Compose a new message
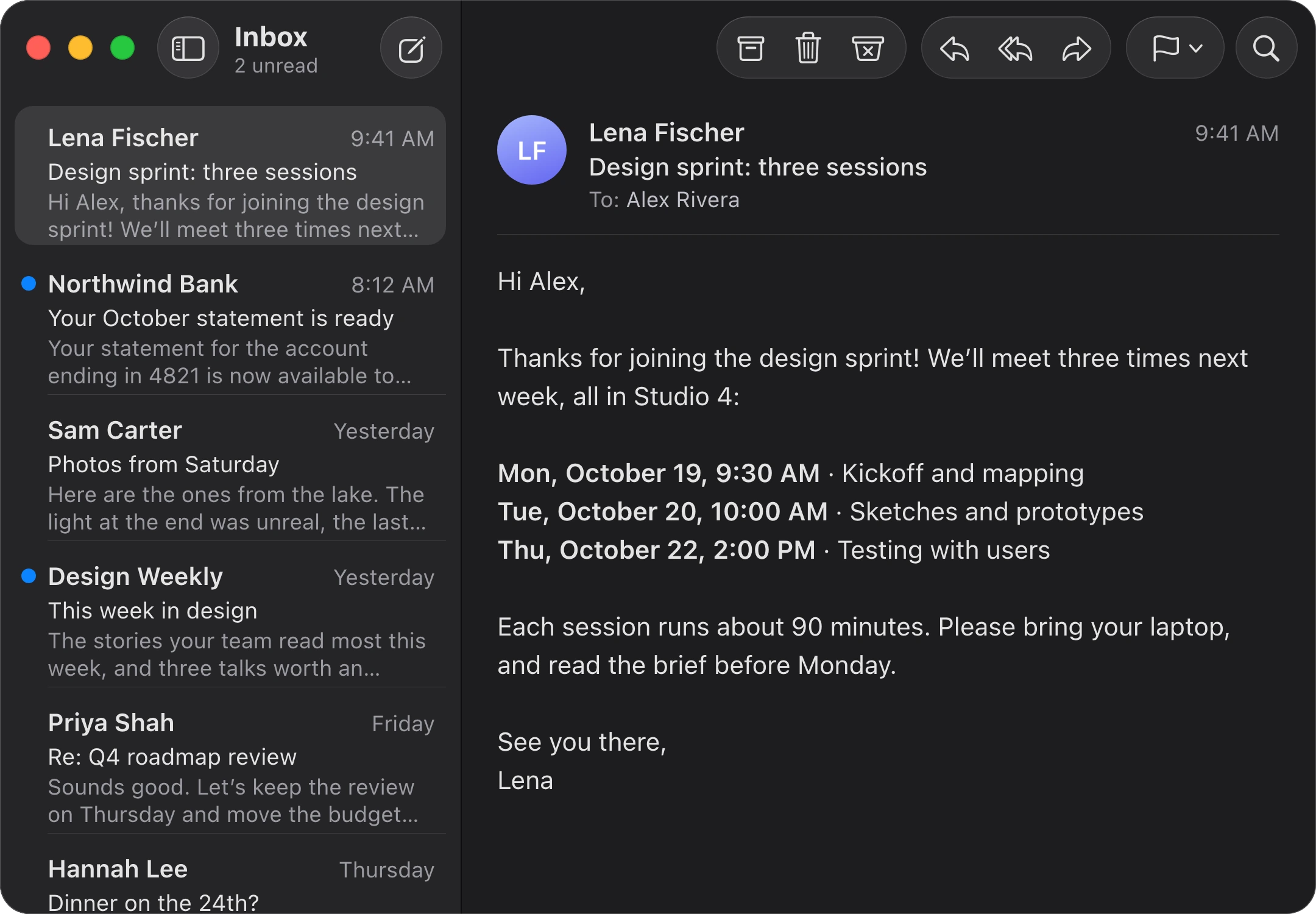 point(411,48)
